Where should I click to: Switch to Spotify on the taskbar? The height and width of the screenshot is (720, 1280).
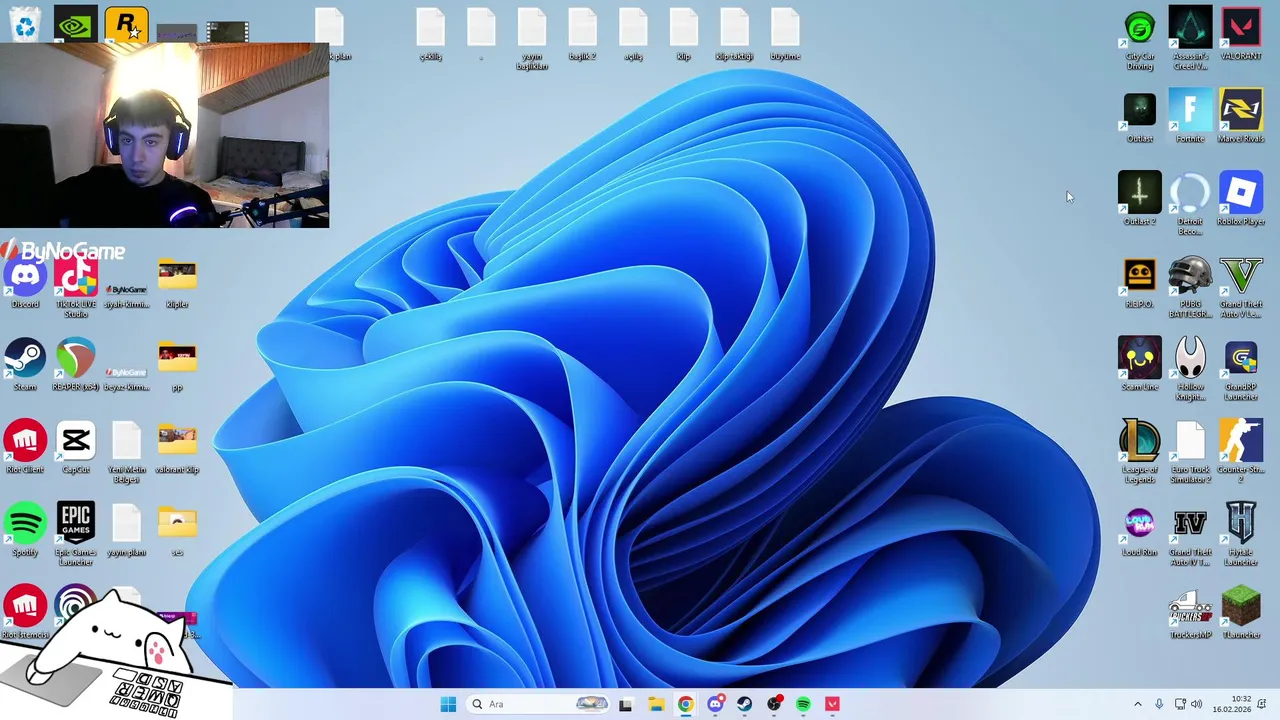coord(803,704)
